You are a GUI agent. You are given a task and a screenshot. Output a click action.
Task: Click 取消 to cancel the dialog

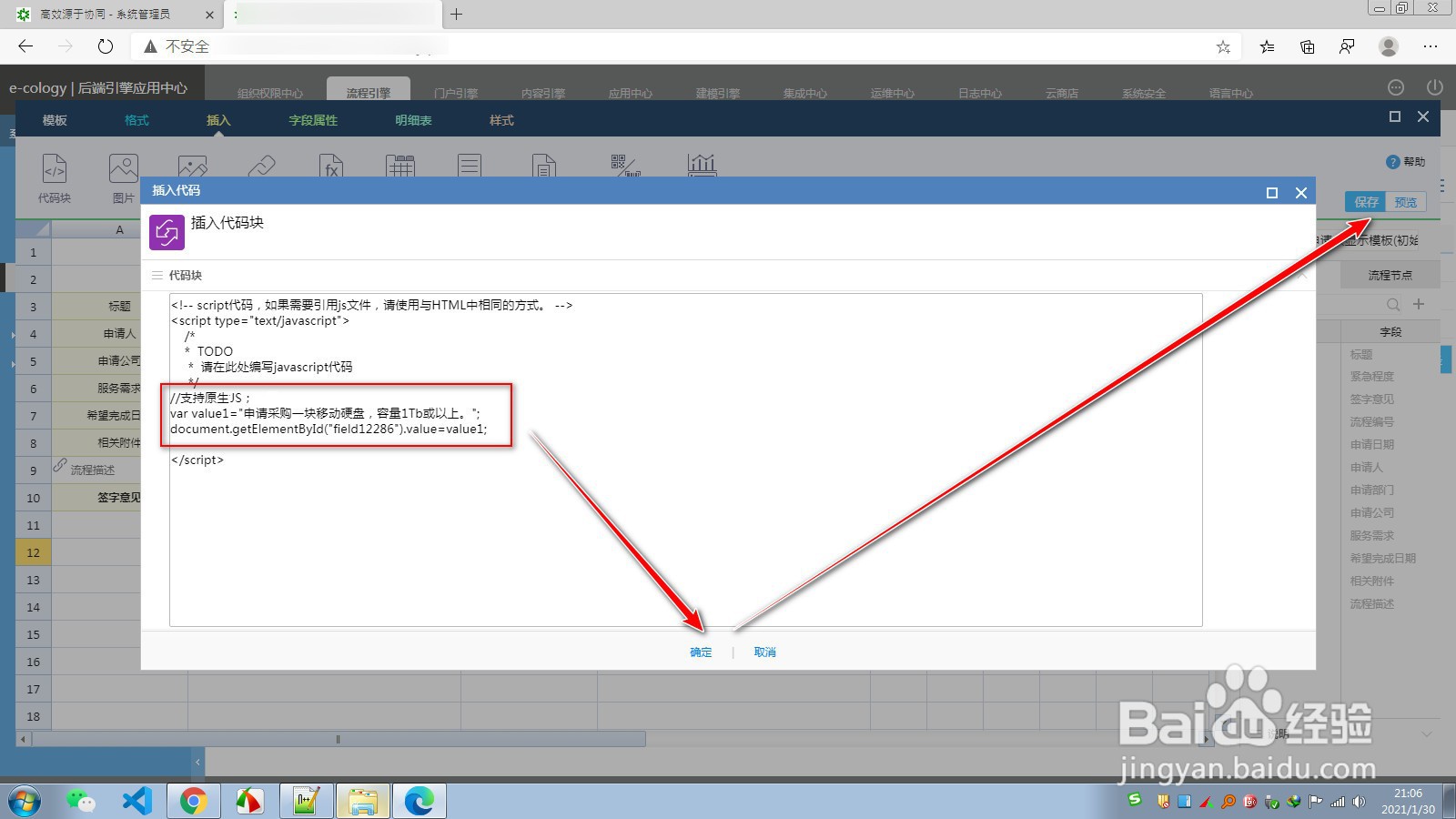(764, 652)
